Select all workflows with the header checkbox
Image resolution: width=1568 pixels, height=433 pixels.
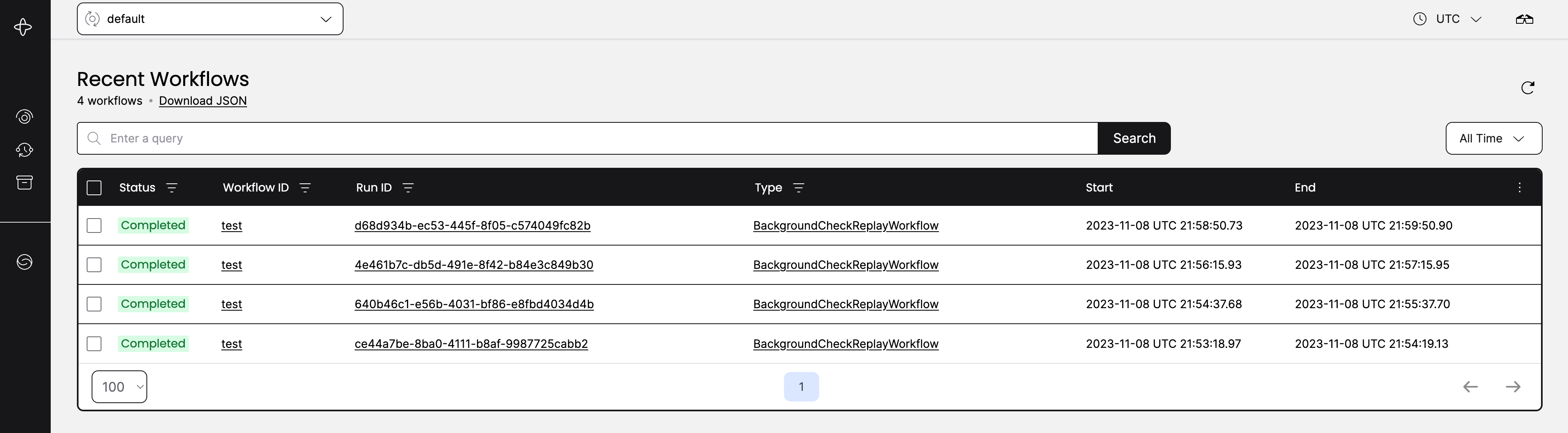pyautogui.click(x=94, y=187)
